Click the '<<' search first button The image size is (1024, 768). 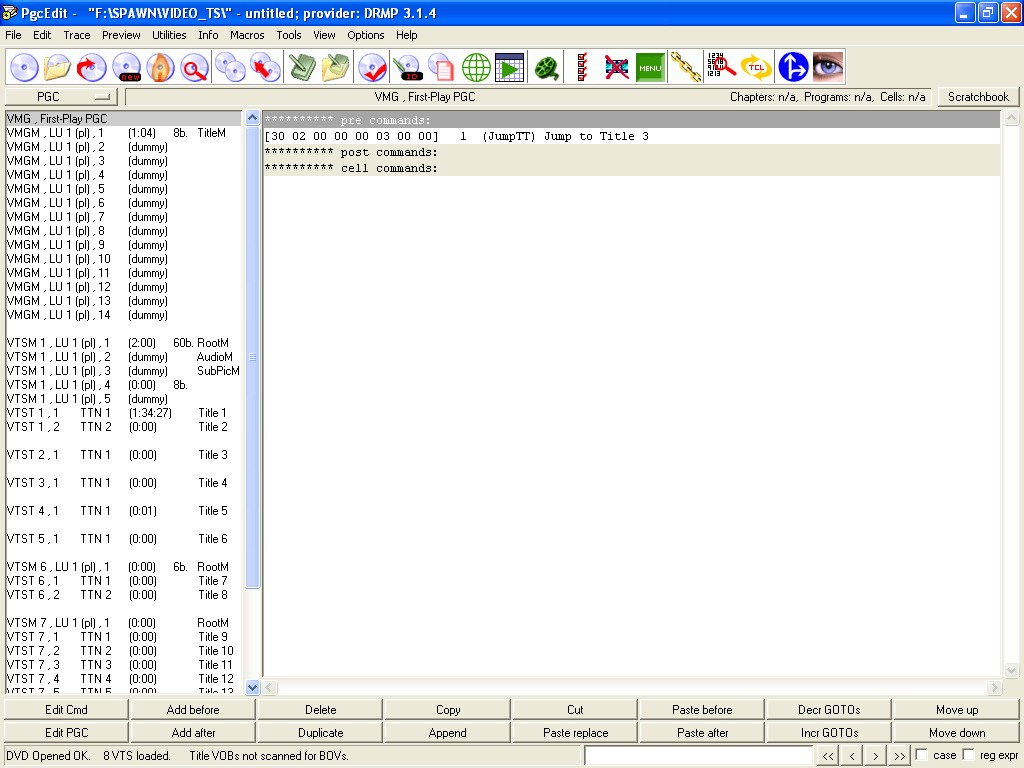pyautogui.click(x=827, y=756)
